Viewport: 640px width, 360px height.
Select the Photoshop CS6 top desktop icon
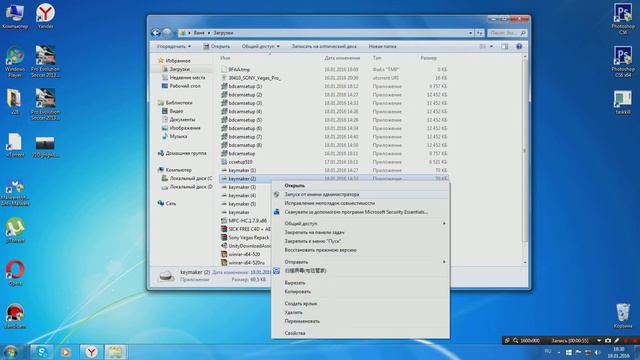[623, 19]
